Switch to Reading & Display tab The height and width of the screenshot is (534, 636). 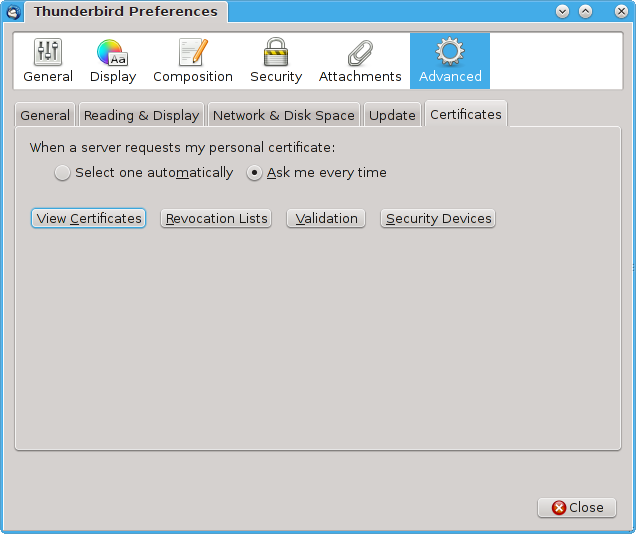141,115
